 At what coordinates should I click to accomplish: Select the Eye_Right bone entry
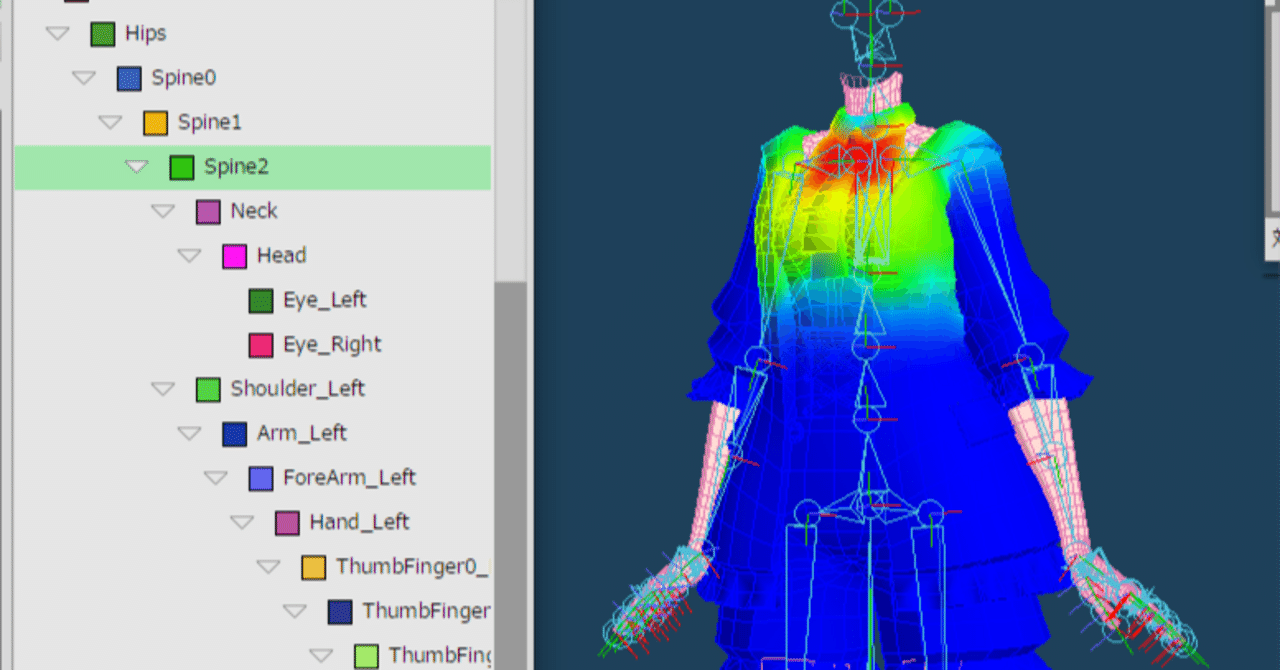point(332,345)
